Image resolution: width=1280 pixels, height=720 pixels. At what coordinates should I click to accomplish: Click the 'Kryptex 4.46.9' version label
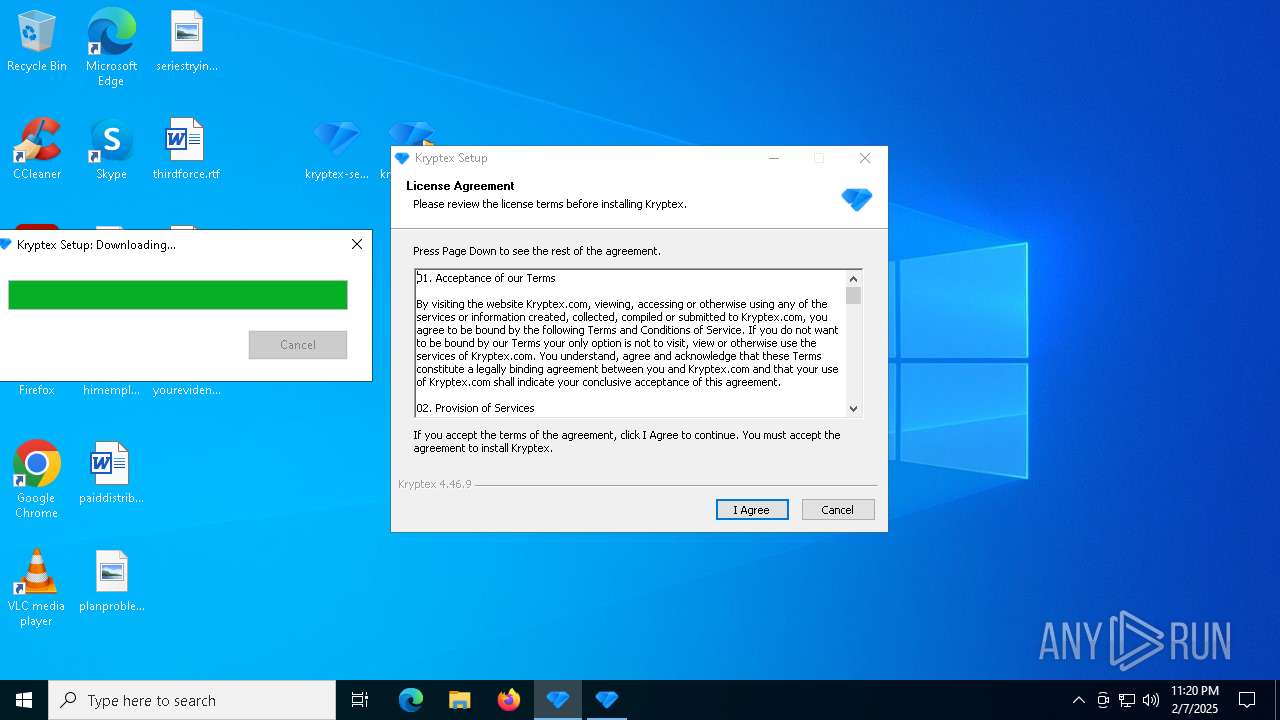[x=435, y=484]
